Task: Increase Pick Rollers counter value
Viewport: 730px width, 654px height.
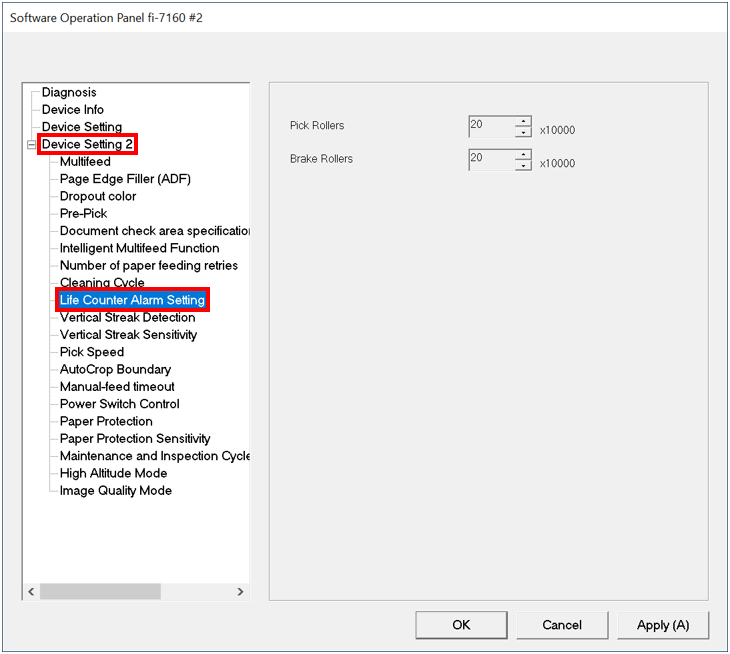Action: click(x=523, y=121)
